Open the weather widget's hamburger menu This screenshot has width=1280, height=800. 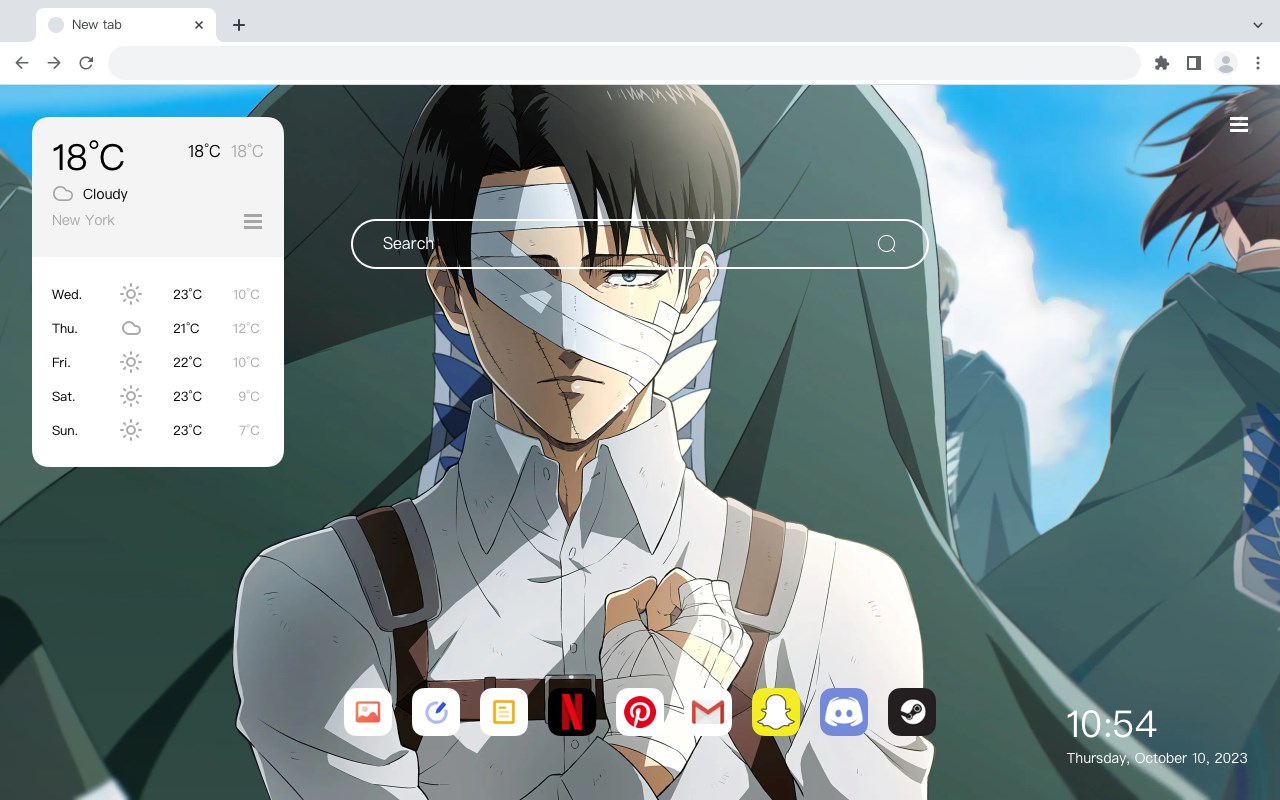(253, 221)
